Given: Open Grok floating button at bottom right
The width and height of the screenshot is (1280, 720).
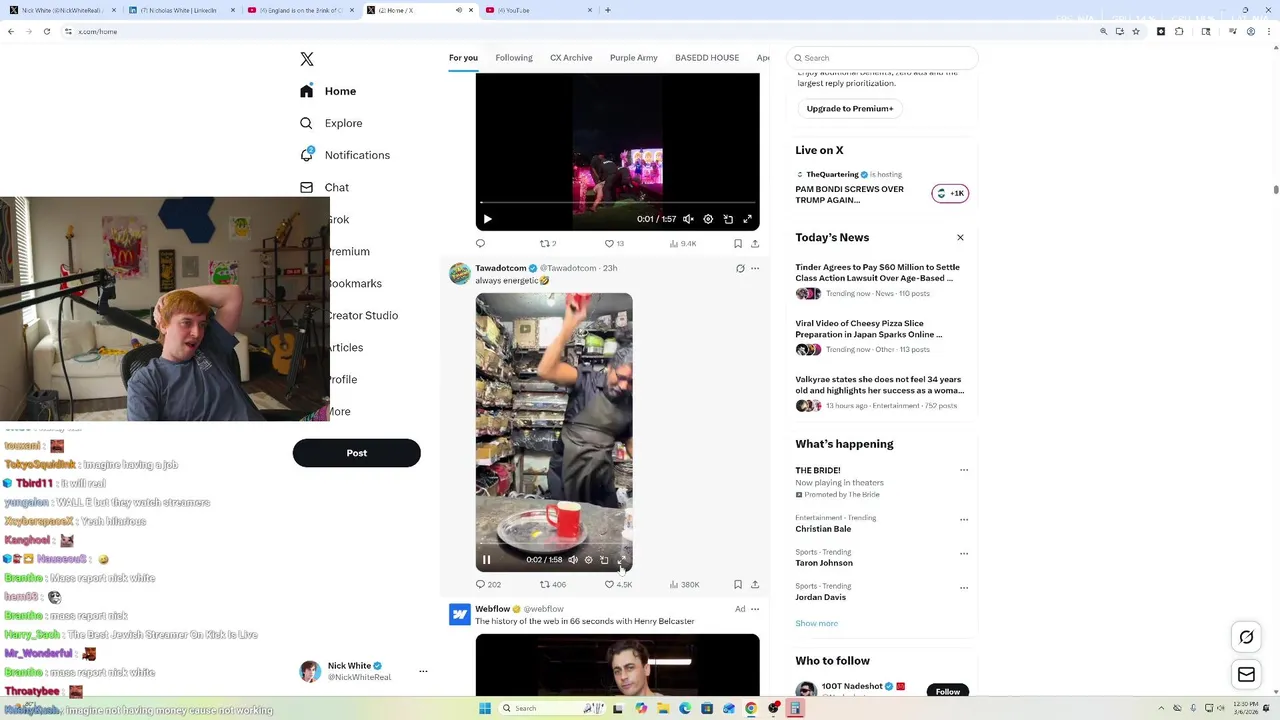Looking at the screenshot, I should coord(1246,637).
